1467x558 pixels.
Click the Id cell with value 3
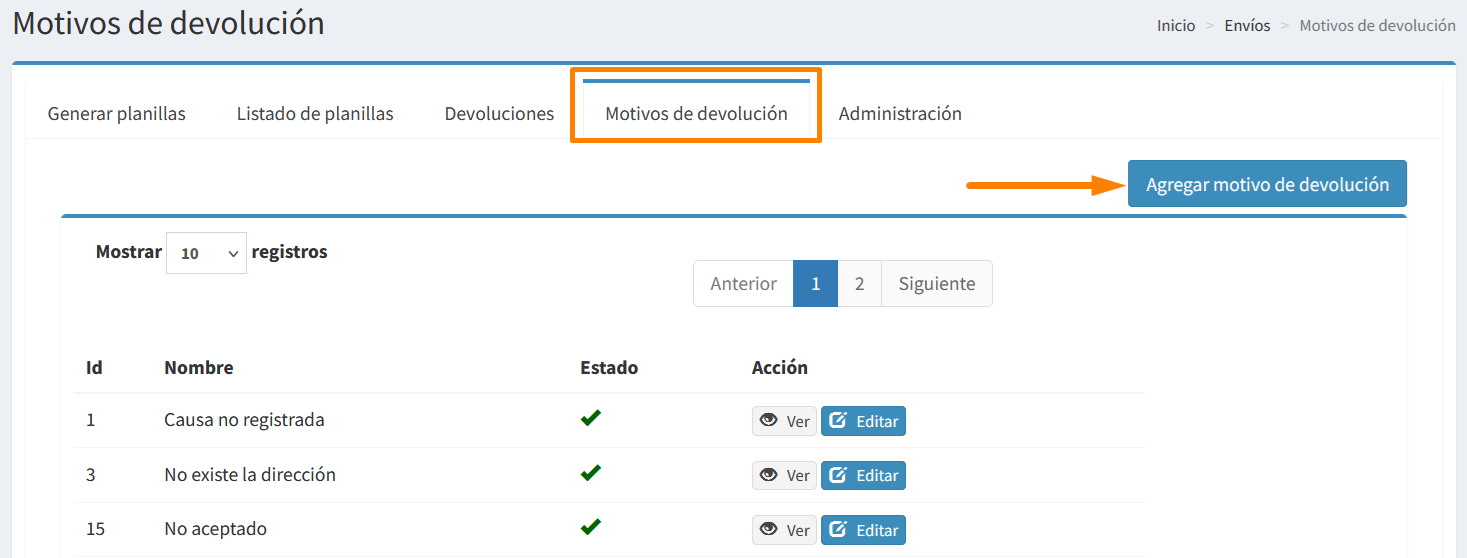[91, 474]
